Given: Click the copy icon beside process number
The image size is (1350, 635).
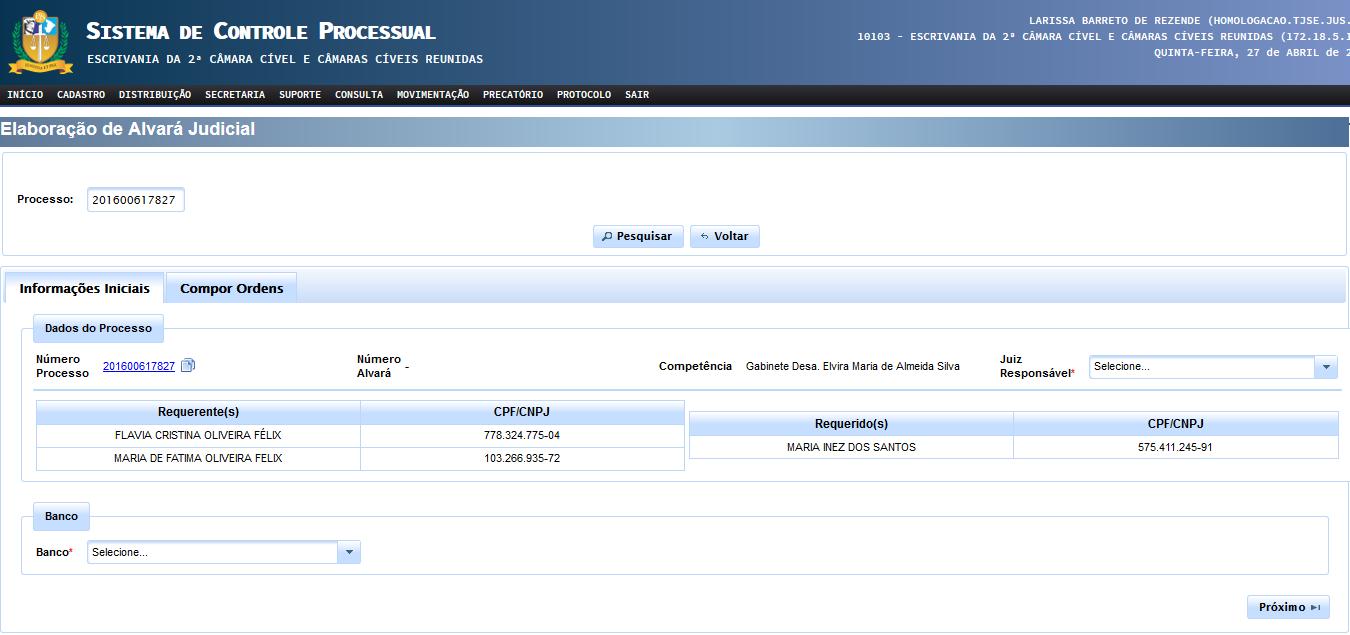Looking at the screenshot, I should pyautogui.click(x=188, y=366).
